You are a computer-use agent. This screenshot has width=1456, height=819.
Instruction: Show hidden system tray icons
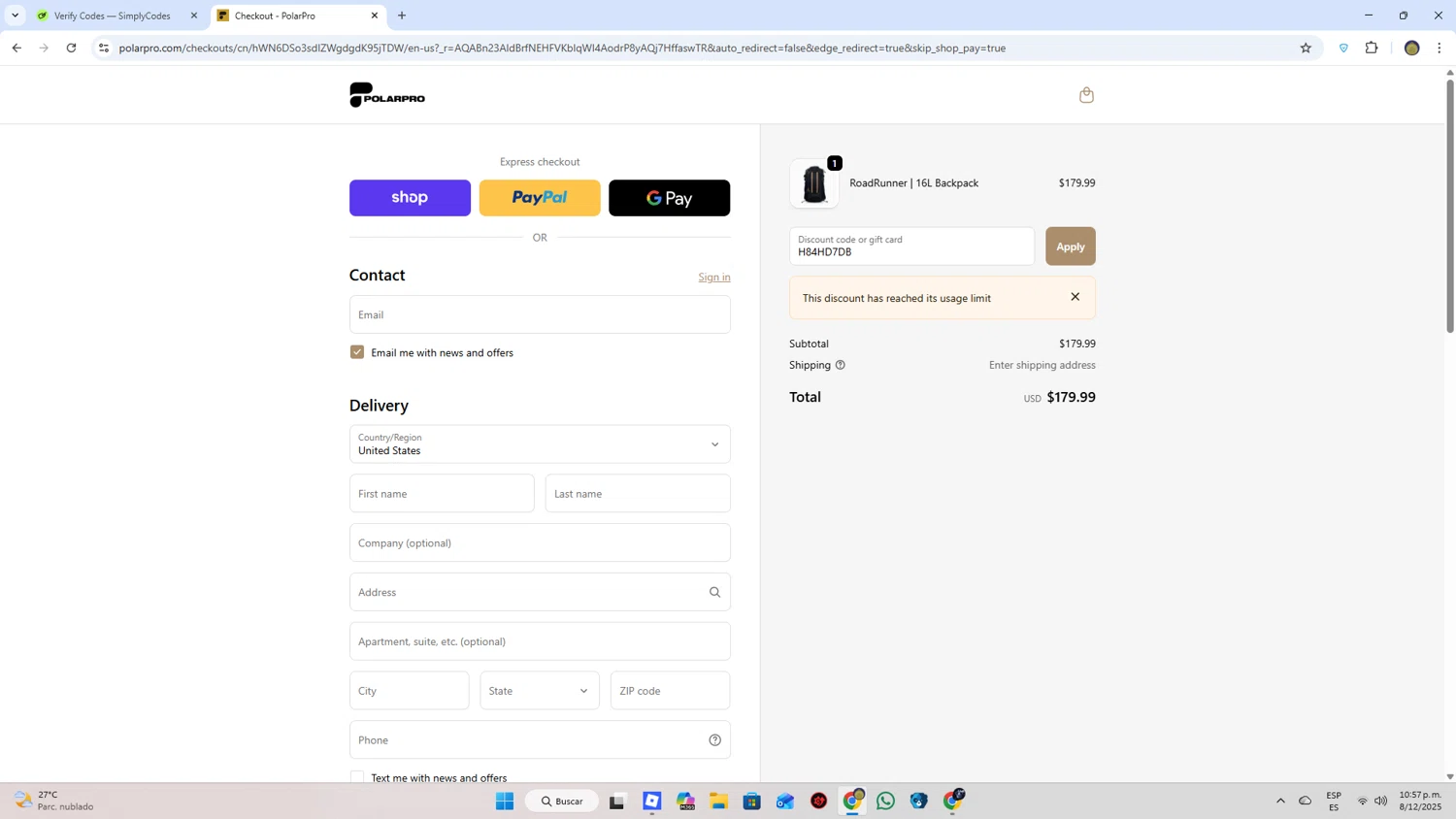pyautogui.click(x=1280, y=801)
